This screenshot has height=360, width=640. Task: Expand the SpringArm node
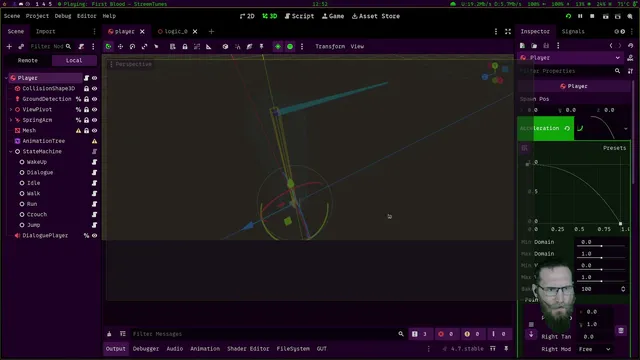[x=11, y=120]
